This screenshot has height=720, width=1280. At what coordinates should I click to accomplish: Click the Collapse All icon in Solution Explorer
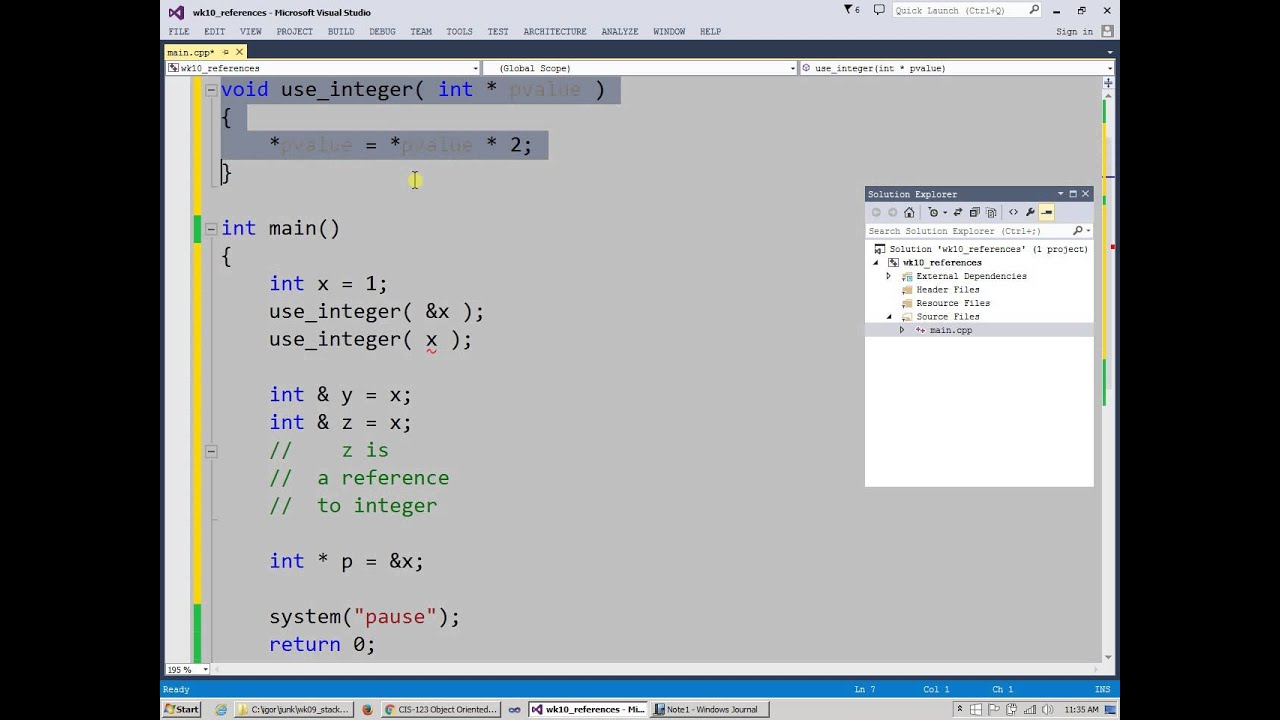point(975,212)
